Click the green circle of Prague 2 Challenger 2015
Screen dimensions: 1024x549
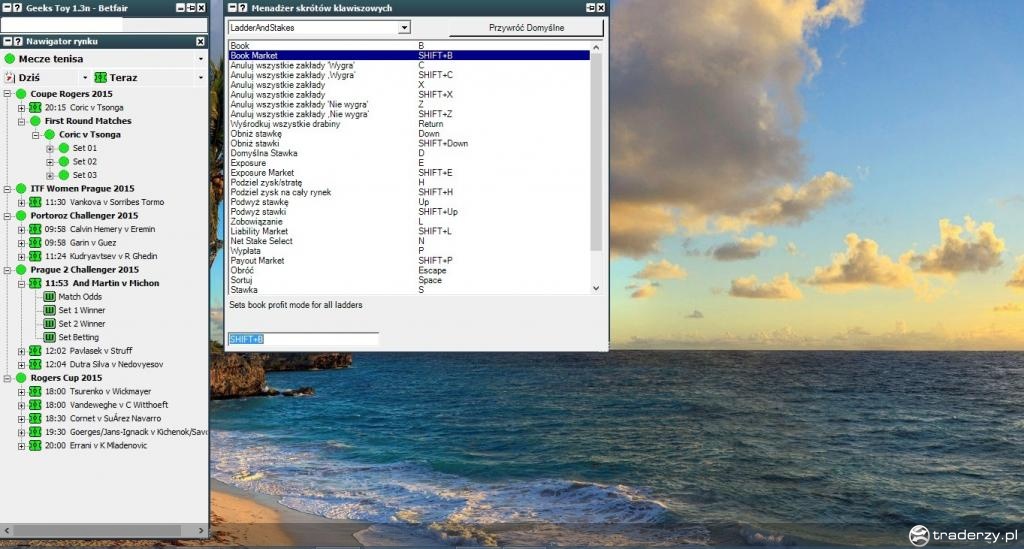(x=22, y=270)
